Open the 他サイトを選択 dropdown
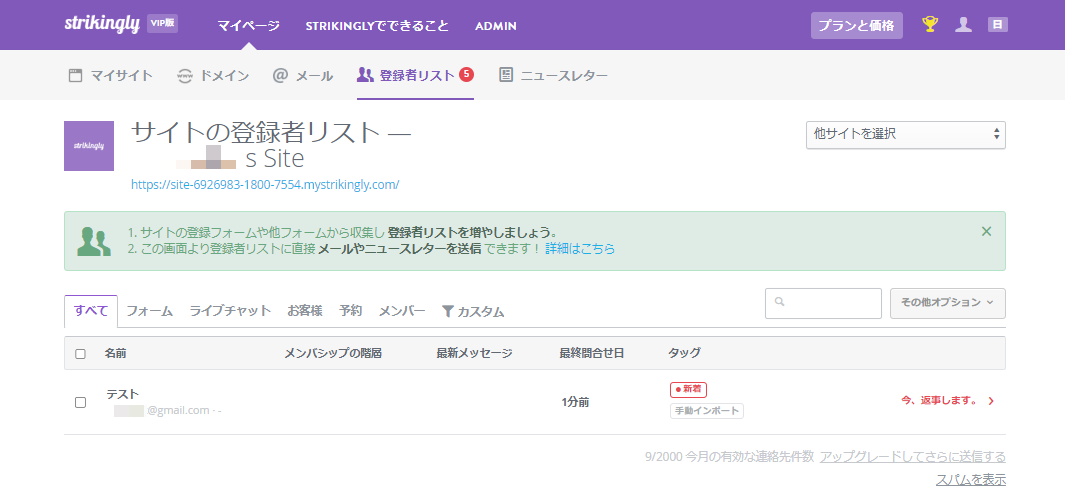 click(x=905, y=135)
